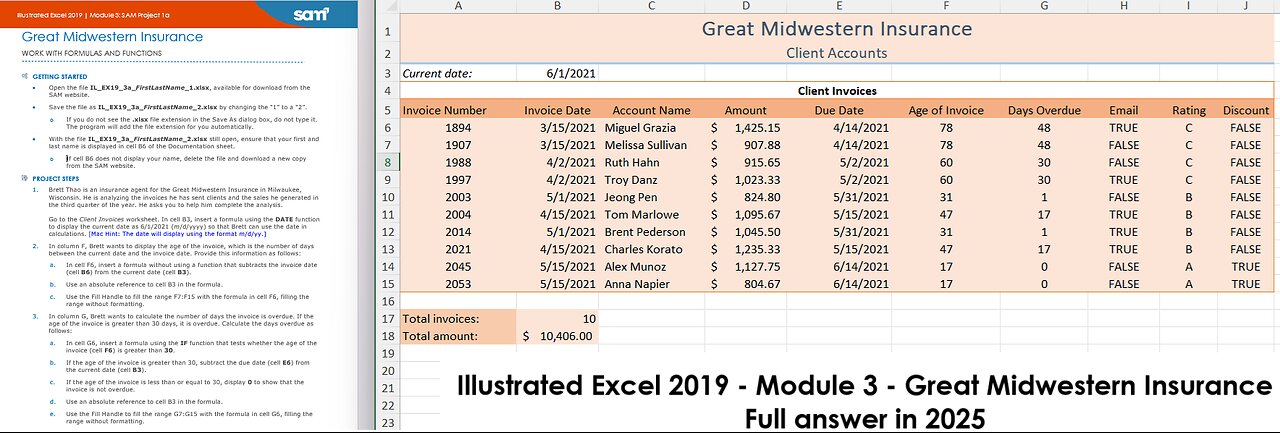Click the 'Great Midwestern Insurance' title in instructions panel
The image size is (1280, 433).
coord(112,37)
